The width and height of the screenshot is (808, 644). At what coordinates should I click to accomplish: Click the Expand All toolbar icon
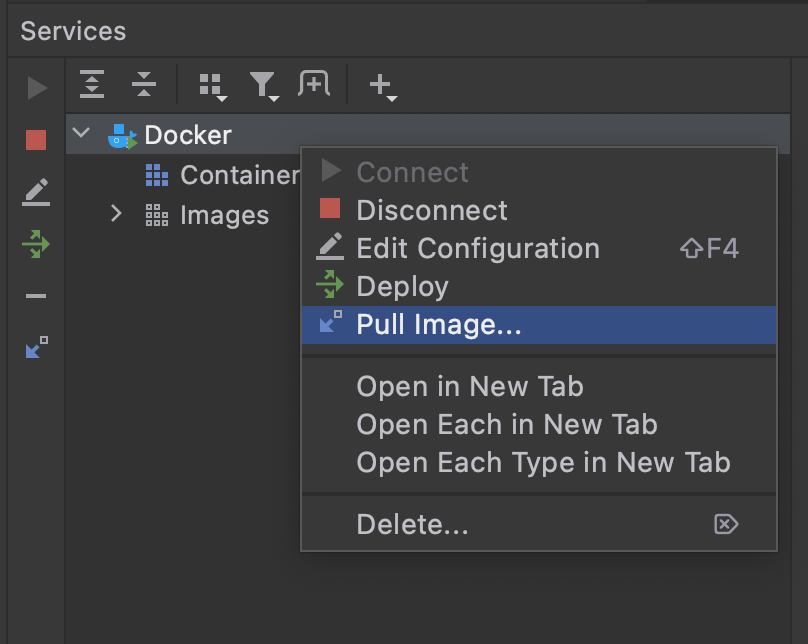point(92,85)
